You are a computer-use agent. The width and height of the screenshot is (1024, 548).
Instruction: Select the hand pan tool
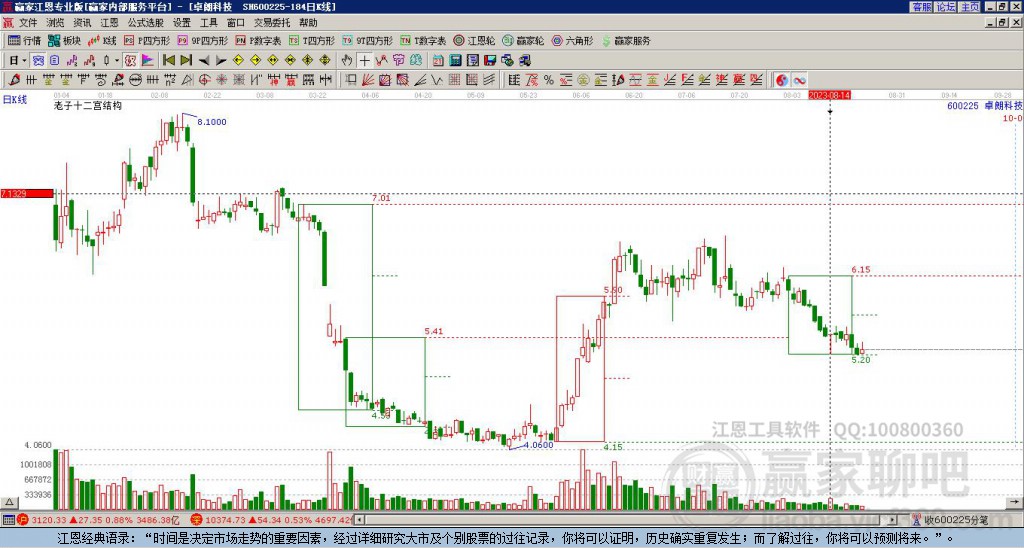[x=348, y=60]
